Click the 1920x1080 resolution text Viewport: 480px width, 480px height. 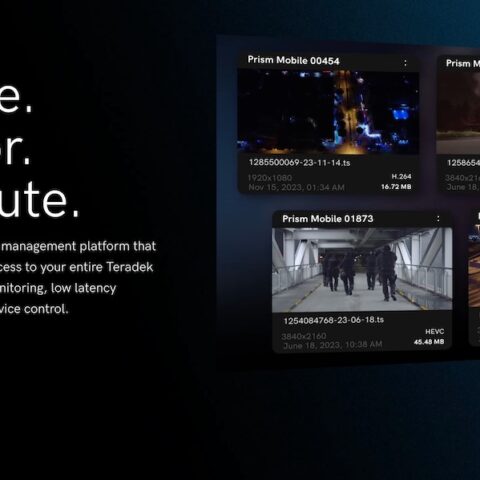tap(270, 178)
